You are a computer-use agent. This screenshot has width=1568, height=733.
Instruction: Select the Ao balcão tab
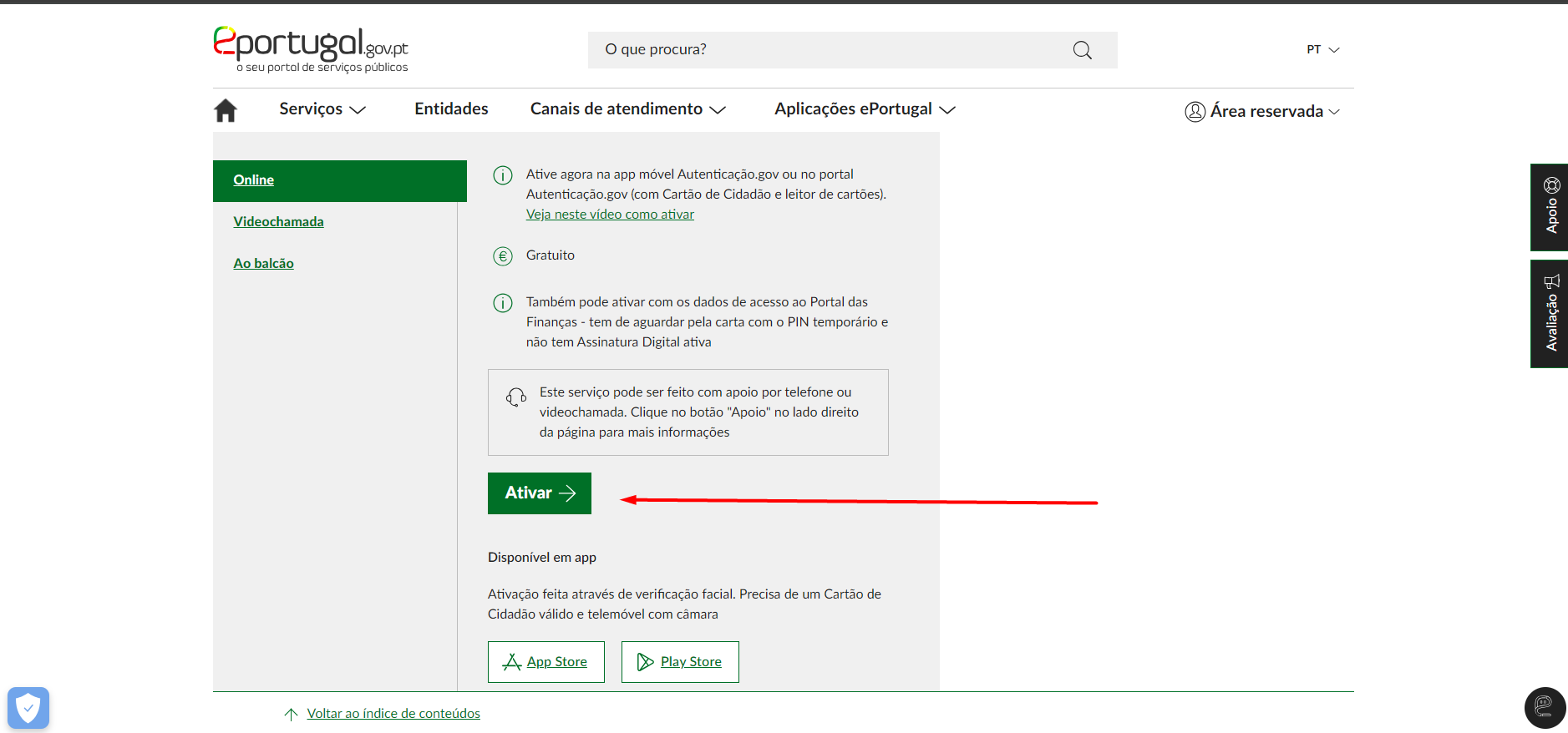tap(263, 264)
